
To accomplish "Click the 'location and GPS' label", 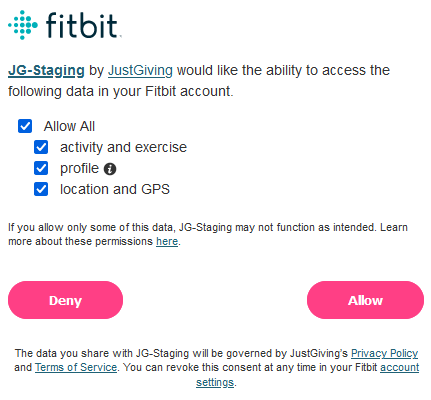I will [x=115, y=189].
